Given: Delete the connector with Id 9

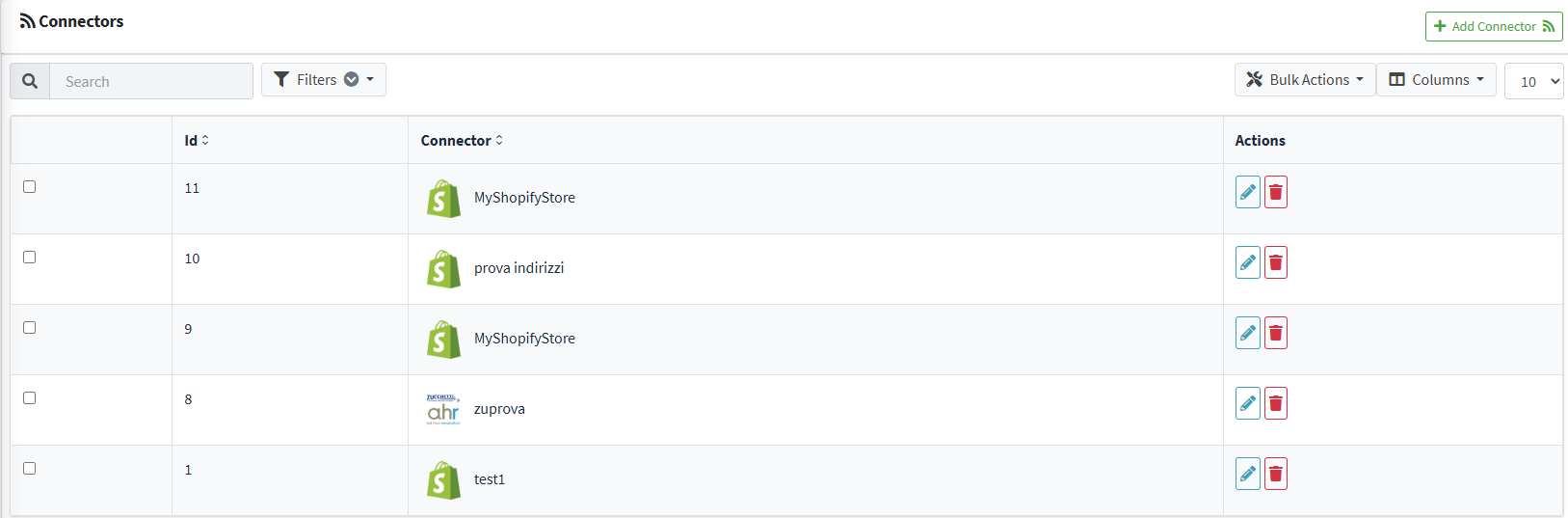Looking at the screenshot, I should tap(1276, 333).
